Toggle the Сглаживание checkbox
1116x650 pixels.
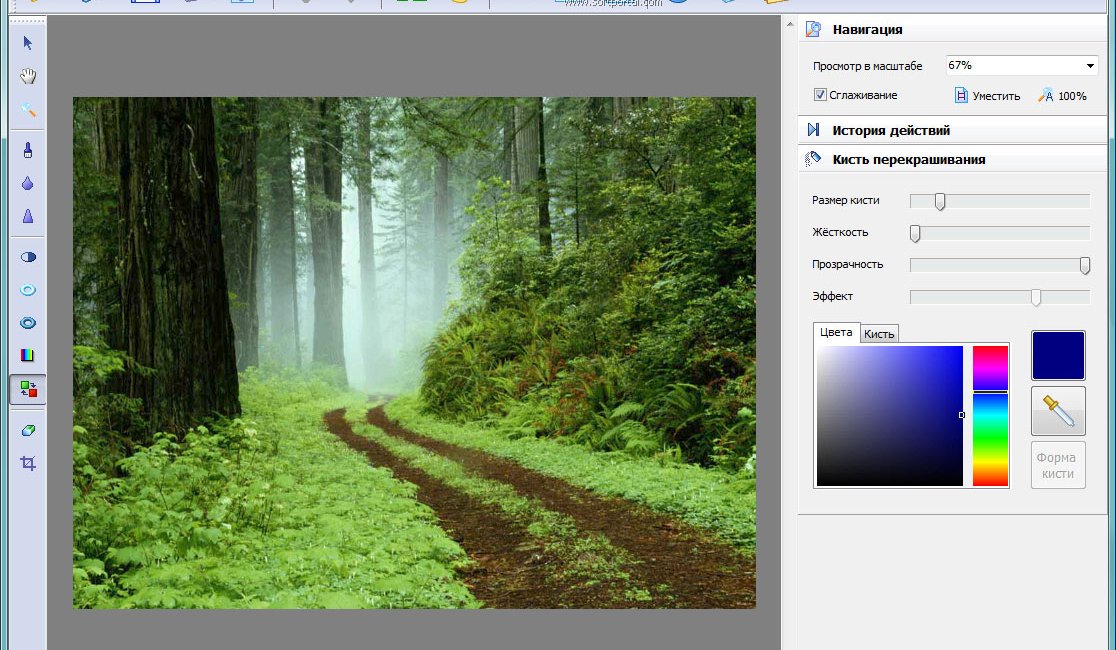(x=820, y=95)
